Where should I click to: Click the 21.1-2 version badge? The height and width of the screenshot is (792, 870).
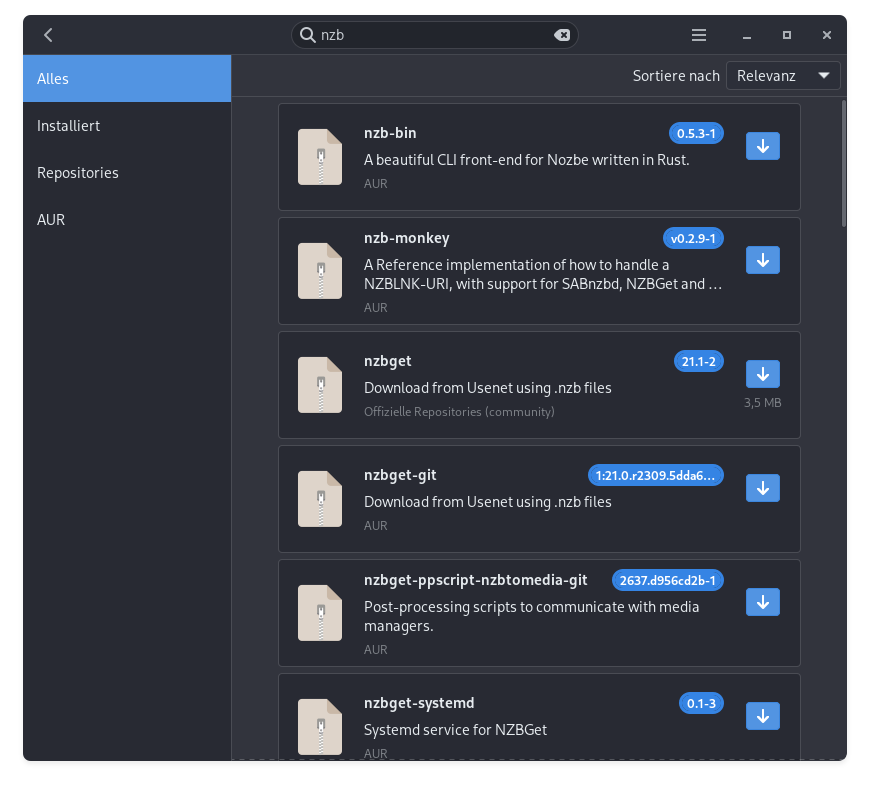tap(698, 361)
